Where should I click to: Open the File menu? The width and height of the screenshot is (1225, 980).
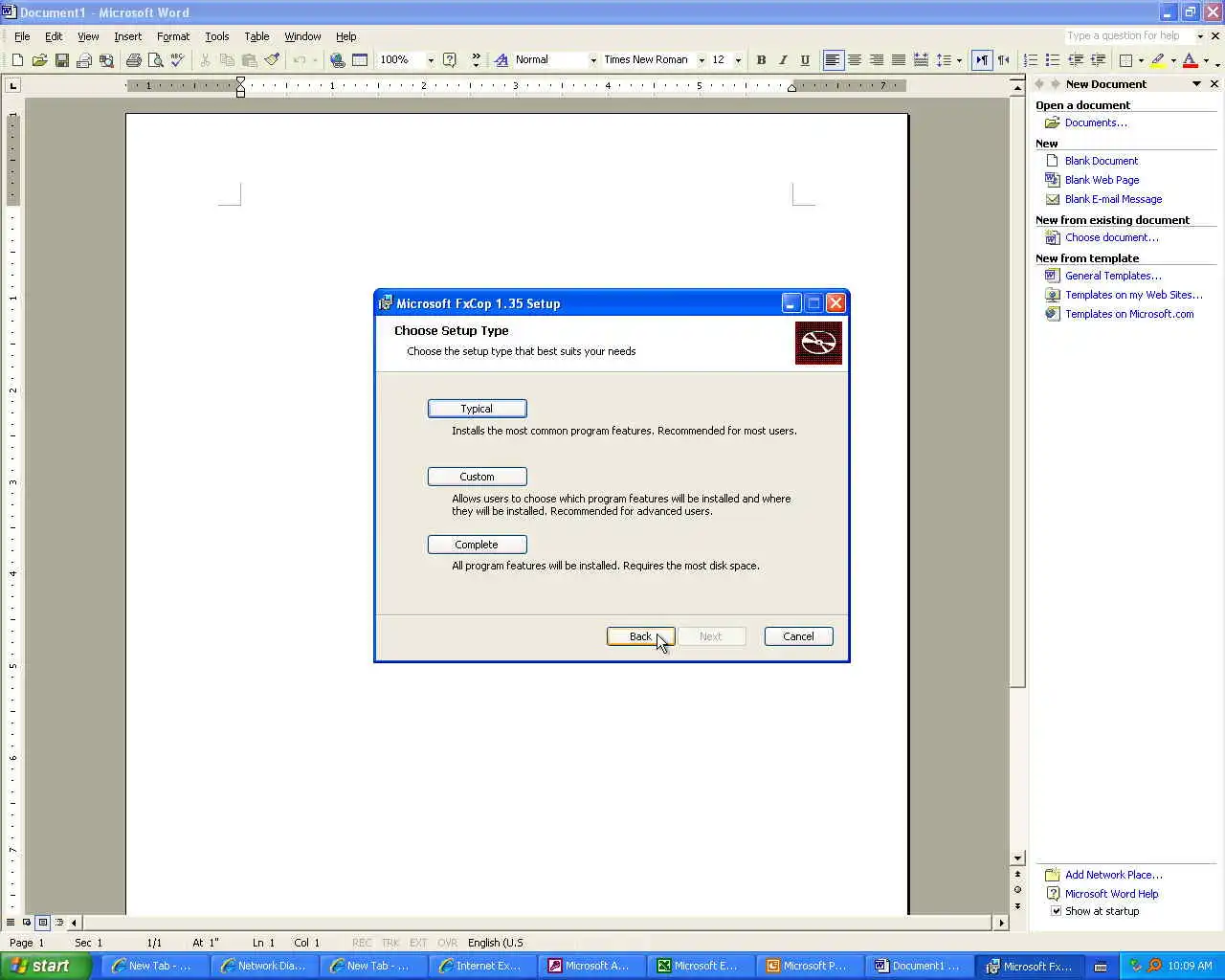coord(22,36)
